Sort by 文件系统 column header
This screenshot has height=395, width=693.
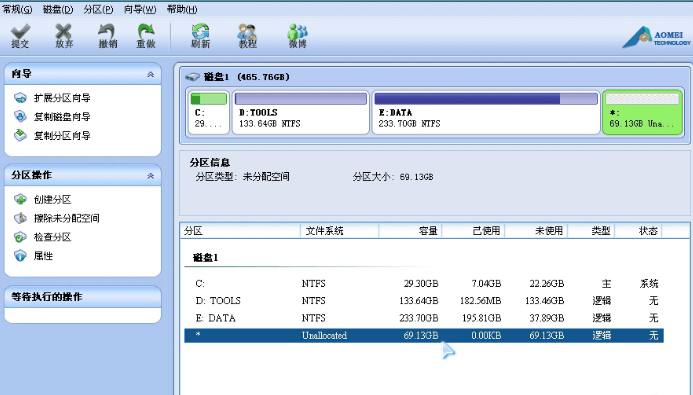click(x=339, y=231)
